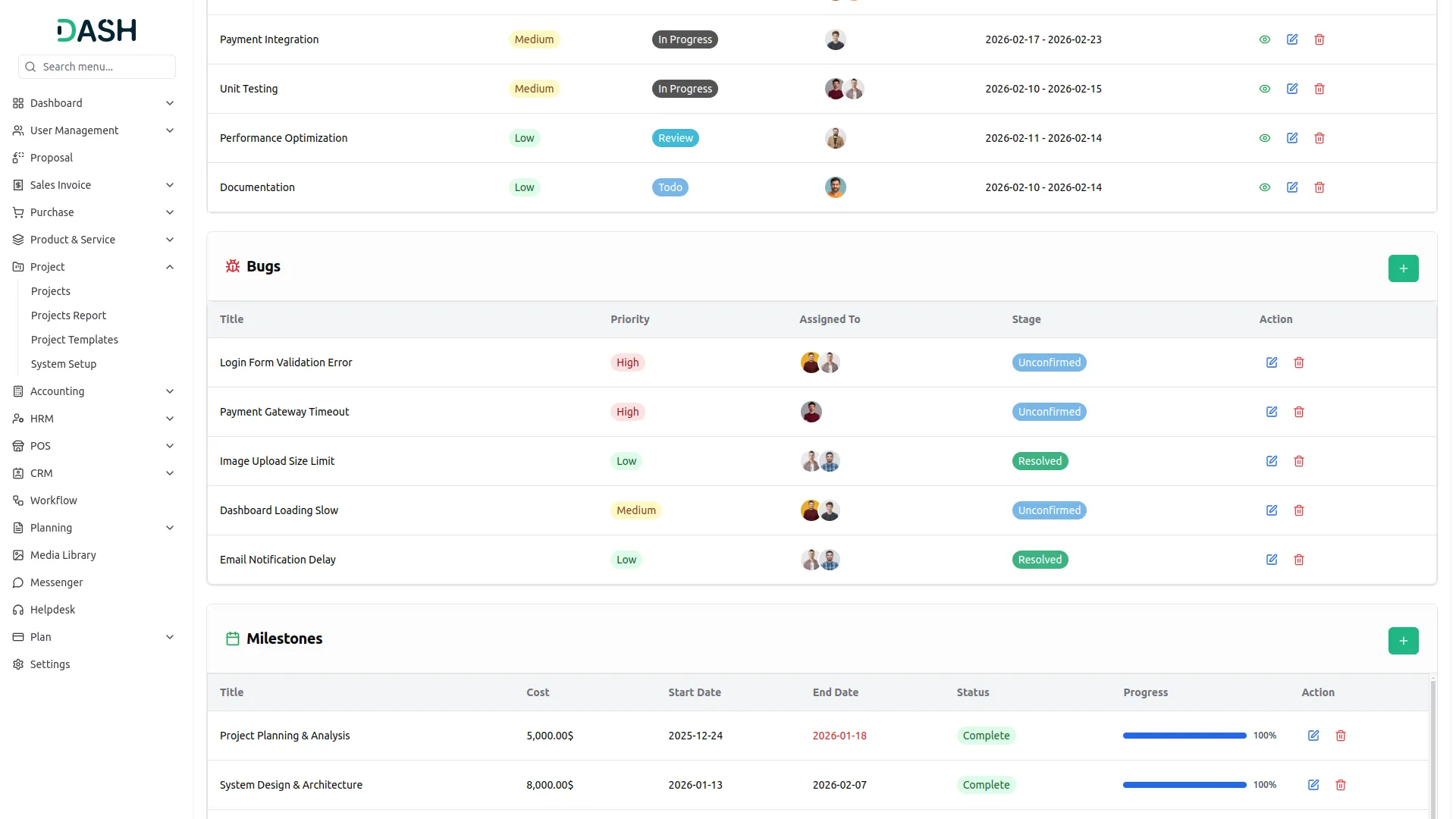Delete the Payment Gateway Timeout bug

tap(1299, 412)
